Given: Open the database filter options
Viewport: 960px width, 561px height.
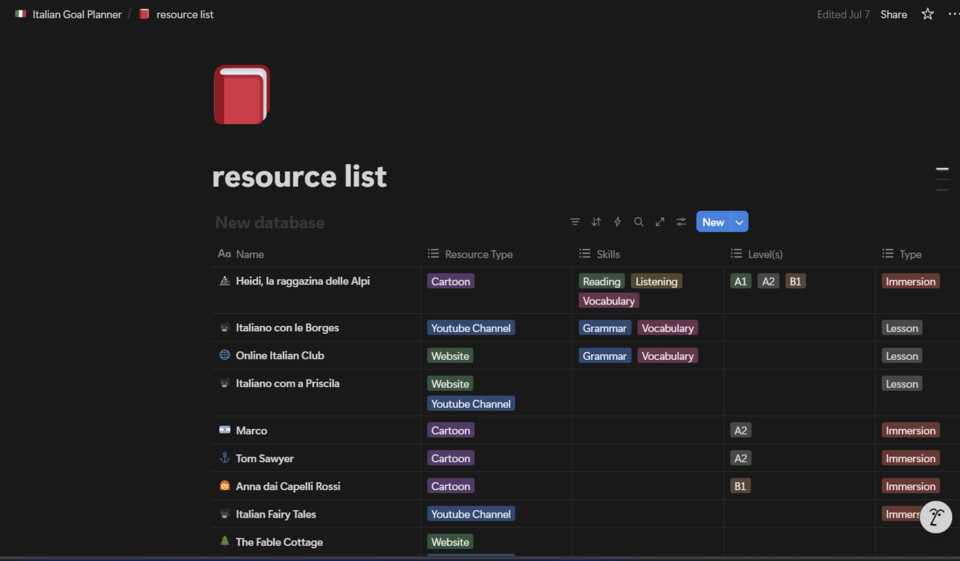Looking at the screenshot, I should pos(575,222).
